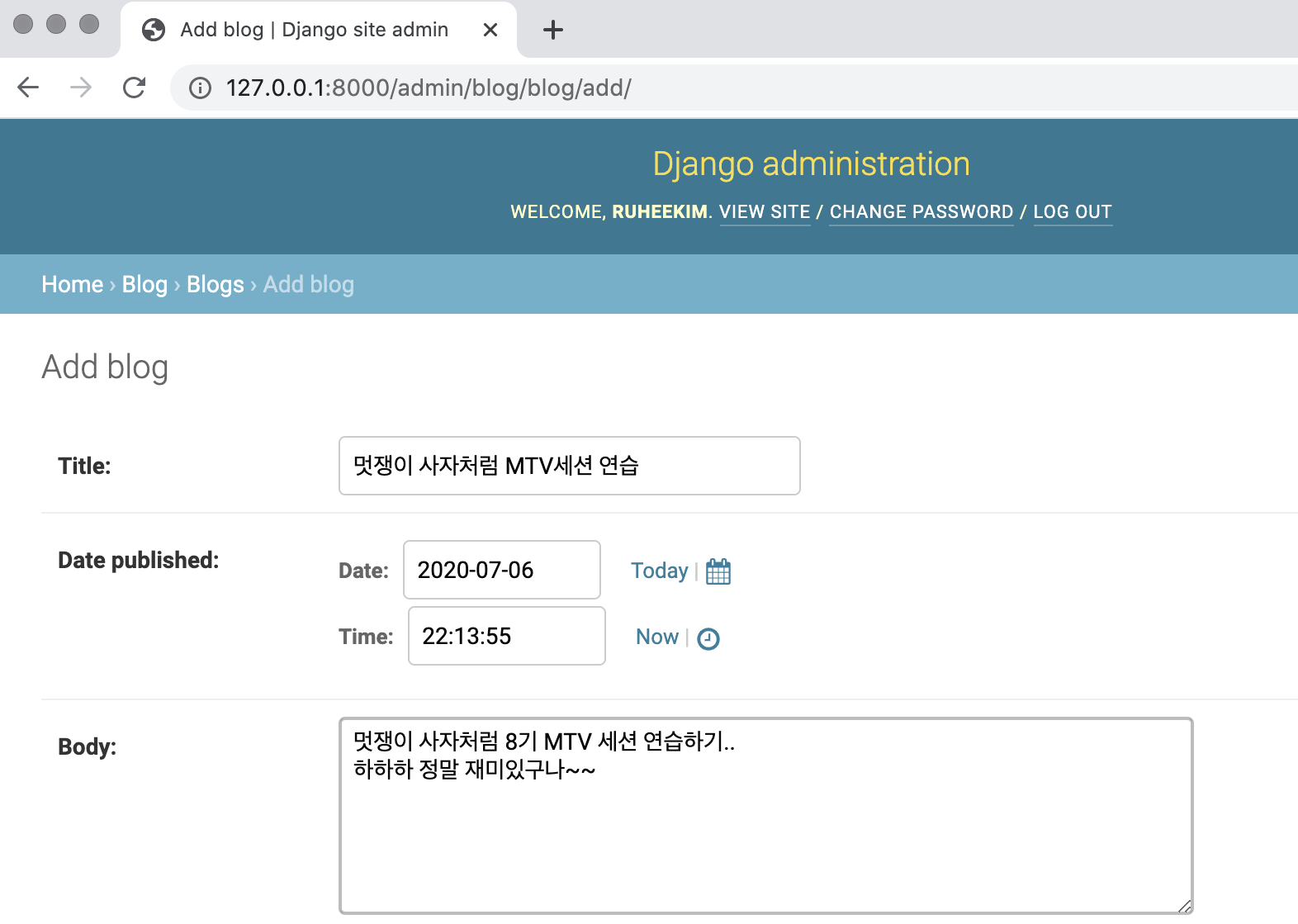The image size is (1298, 924).
Task: Reload the page with the refresh icon
Action: click(134, 88)
